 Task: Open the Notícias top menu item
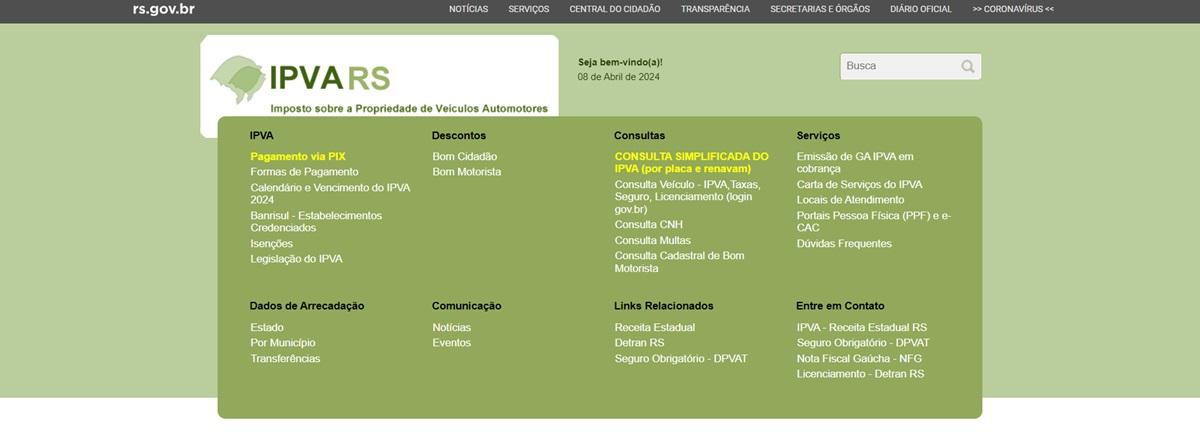point(468,9)
